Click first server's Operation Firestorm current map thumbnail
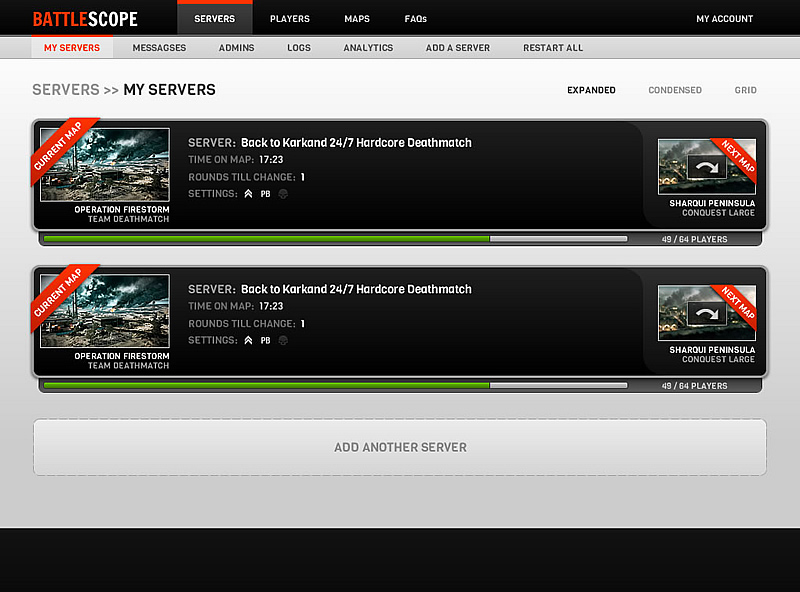This screenshot has width=800, height=592. pos(105,165)
